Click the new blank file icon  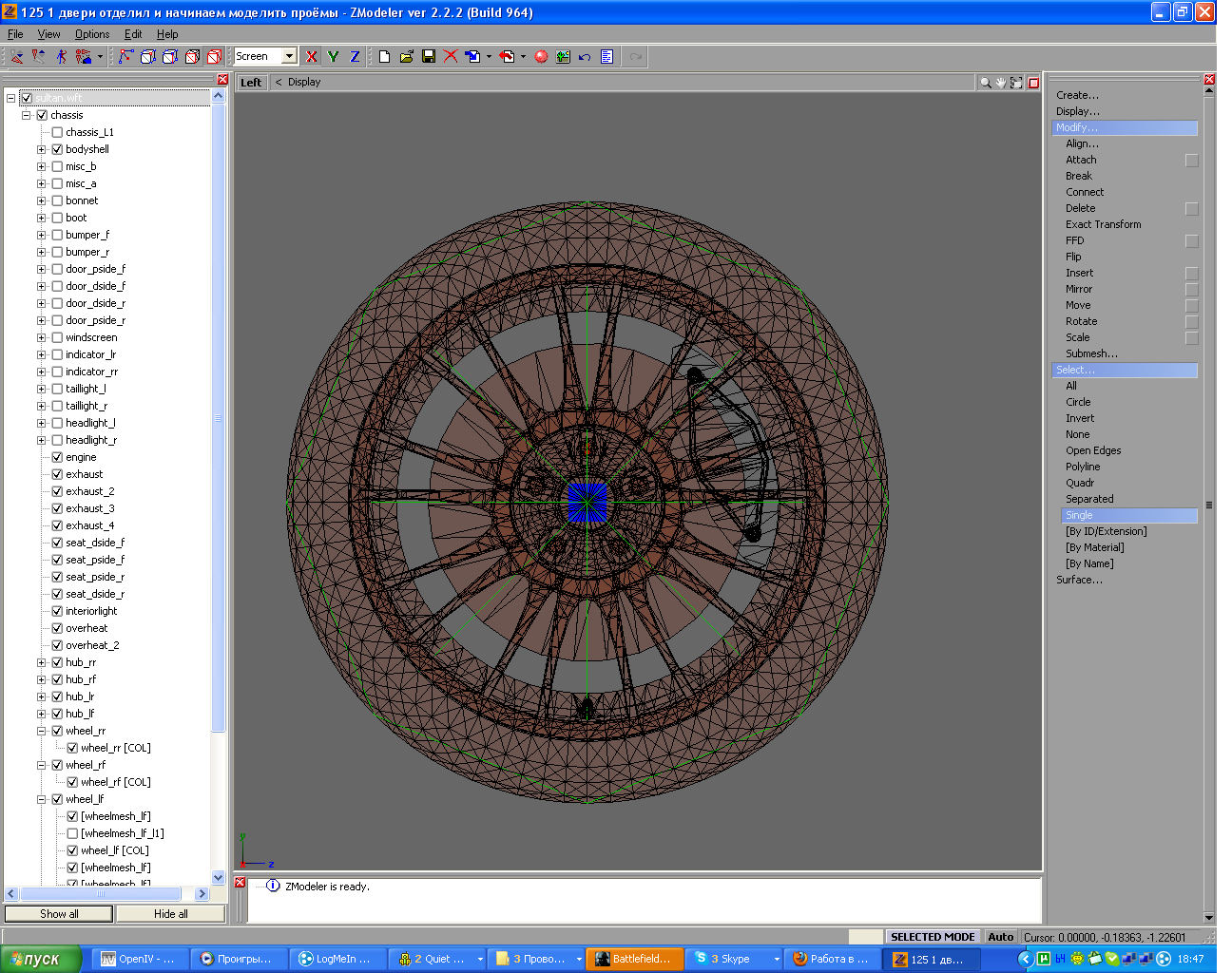click(384, 57)
